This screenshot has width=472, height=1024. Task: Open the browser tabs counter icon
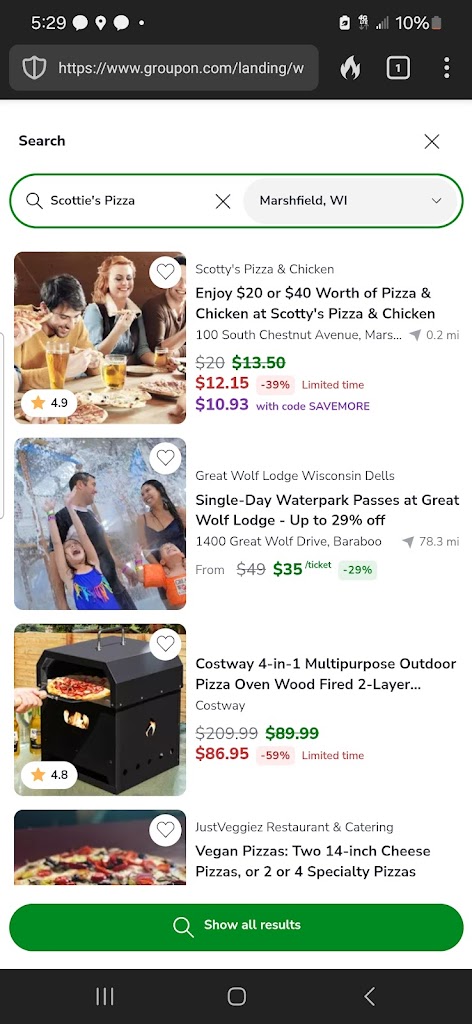(x=398, y=67)
